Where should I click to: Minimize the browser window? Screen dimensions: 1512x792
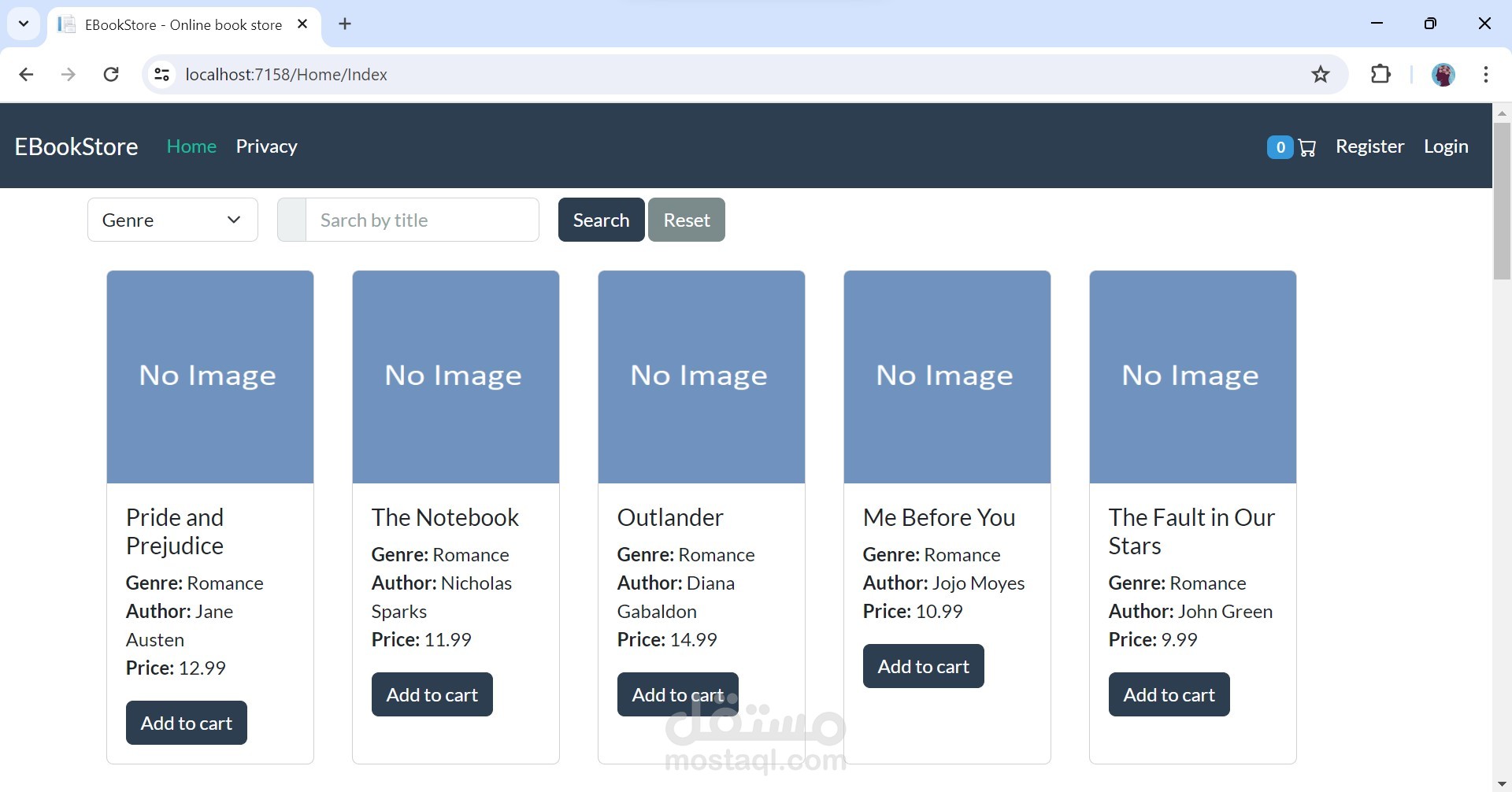coord(1377,24)
